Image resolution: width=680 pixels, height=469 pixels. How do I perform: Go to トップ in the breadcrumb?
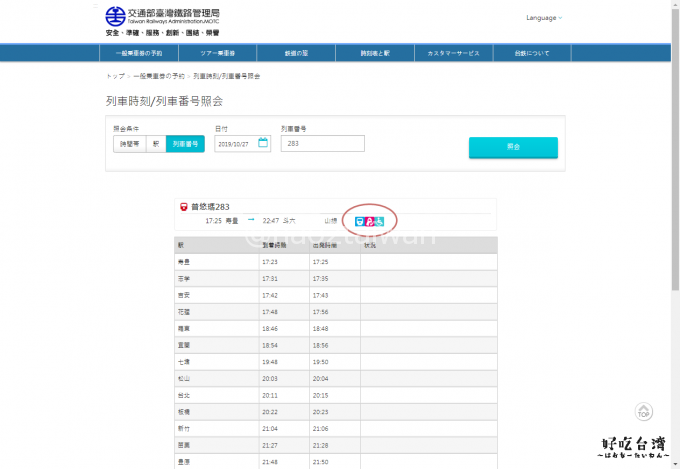tap(115, 77)
